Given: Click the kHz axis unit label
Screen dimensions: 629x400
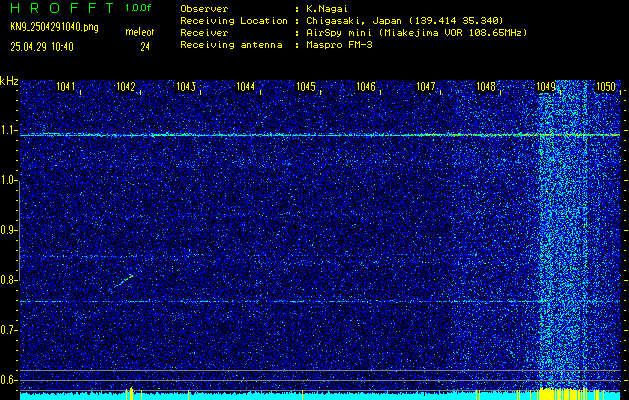Looking at the screenshot, I should [x=9, y=81].
